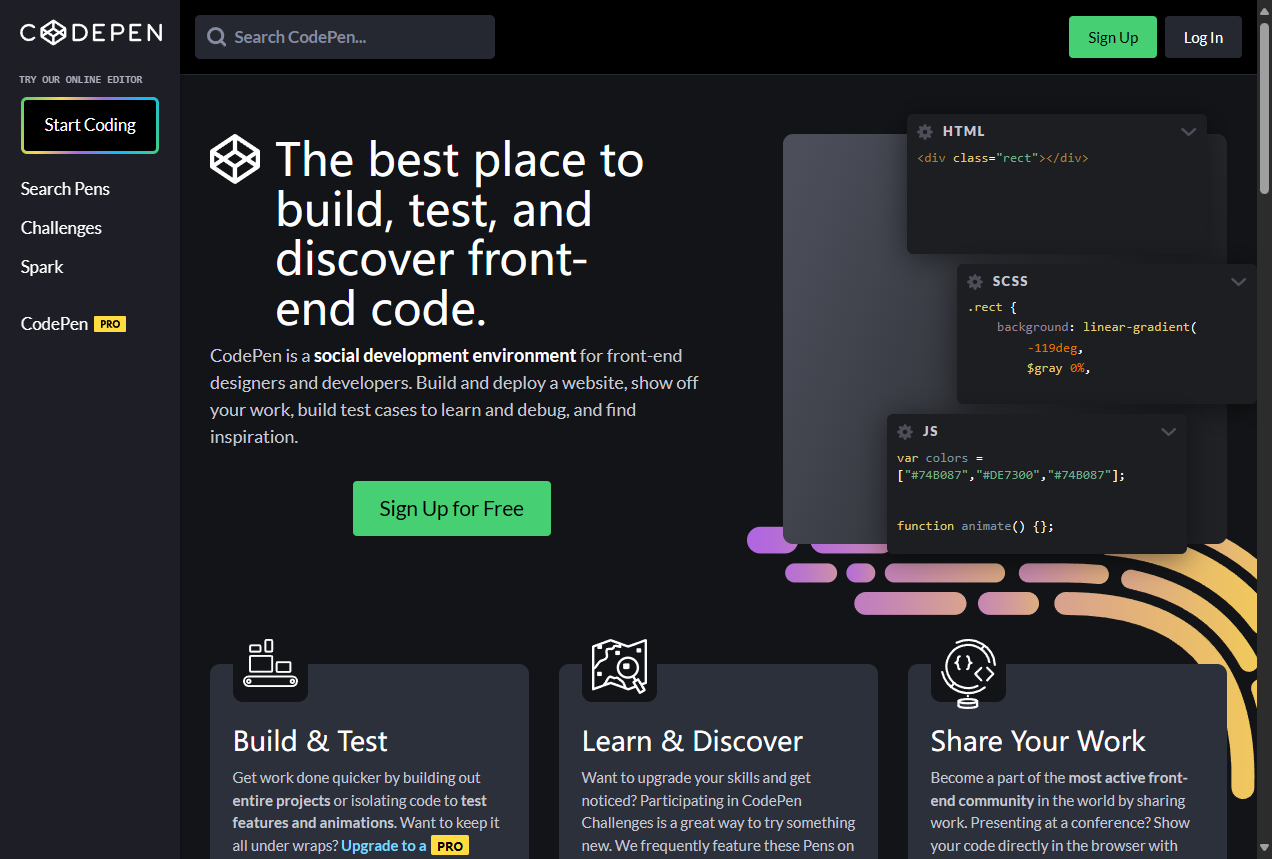1272x859 pixels.
Task: Click the globe icon above Share Your Work
Action: [968, 668]
